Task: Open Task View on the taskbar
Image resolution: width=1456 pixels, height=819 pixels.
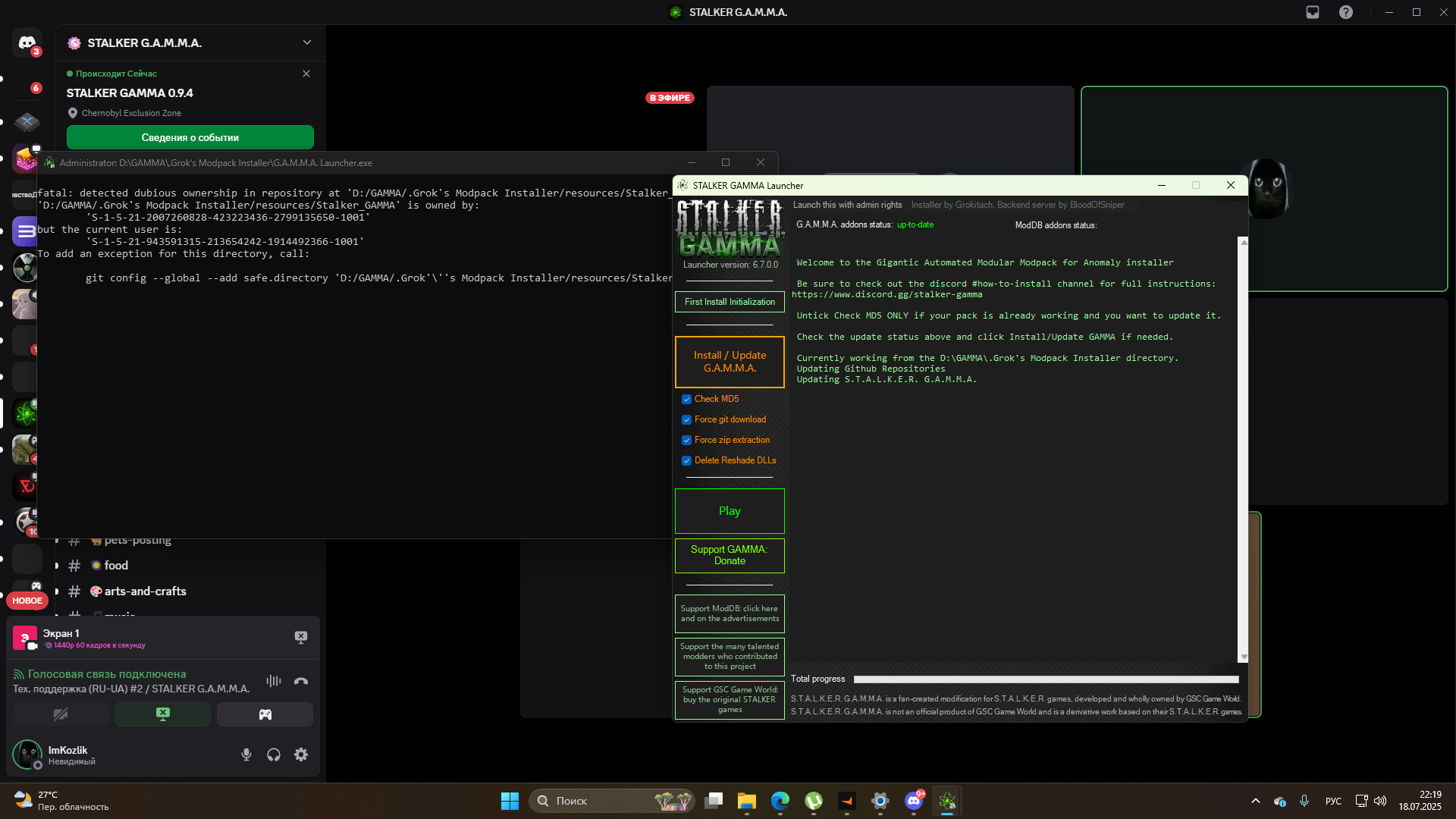Action: 714,801
